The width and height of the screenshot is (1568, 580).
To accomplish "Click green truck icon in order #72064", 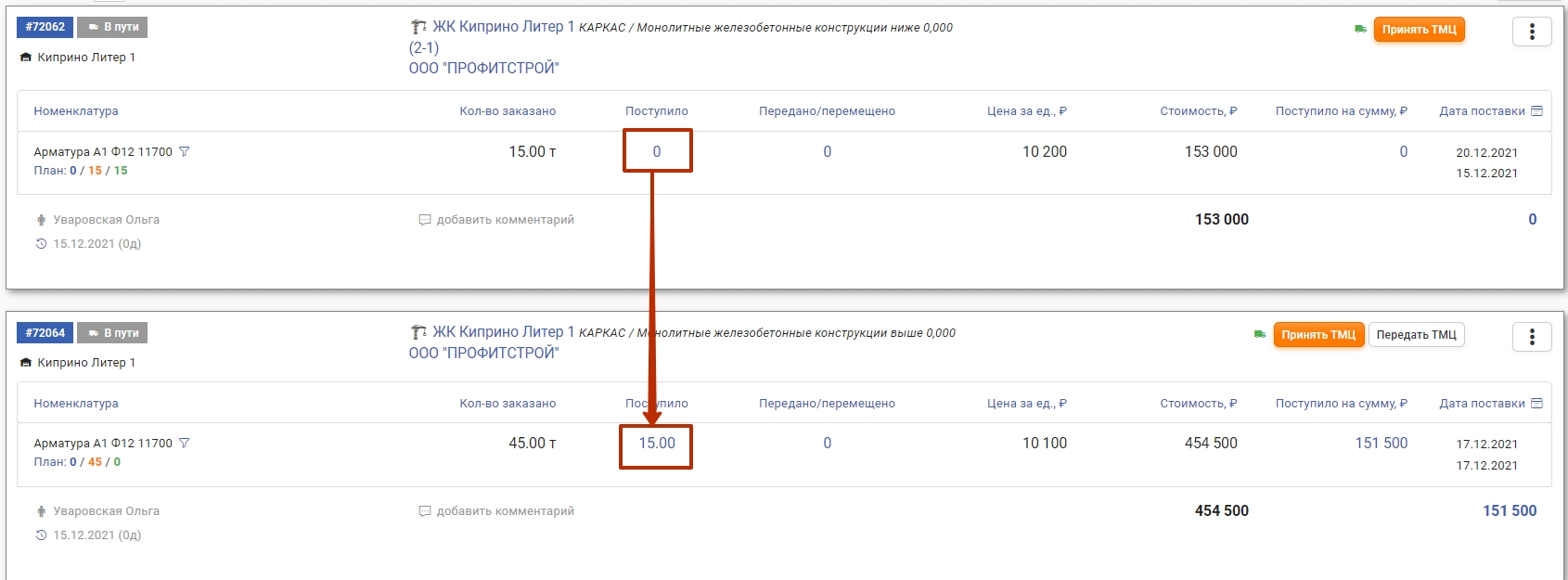I will click(x=1259, y=335).
